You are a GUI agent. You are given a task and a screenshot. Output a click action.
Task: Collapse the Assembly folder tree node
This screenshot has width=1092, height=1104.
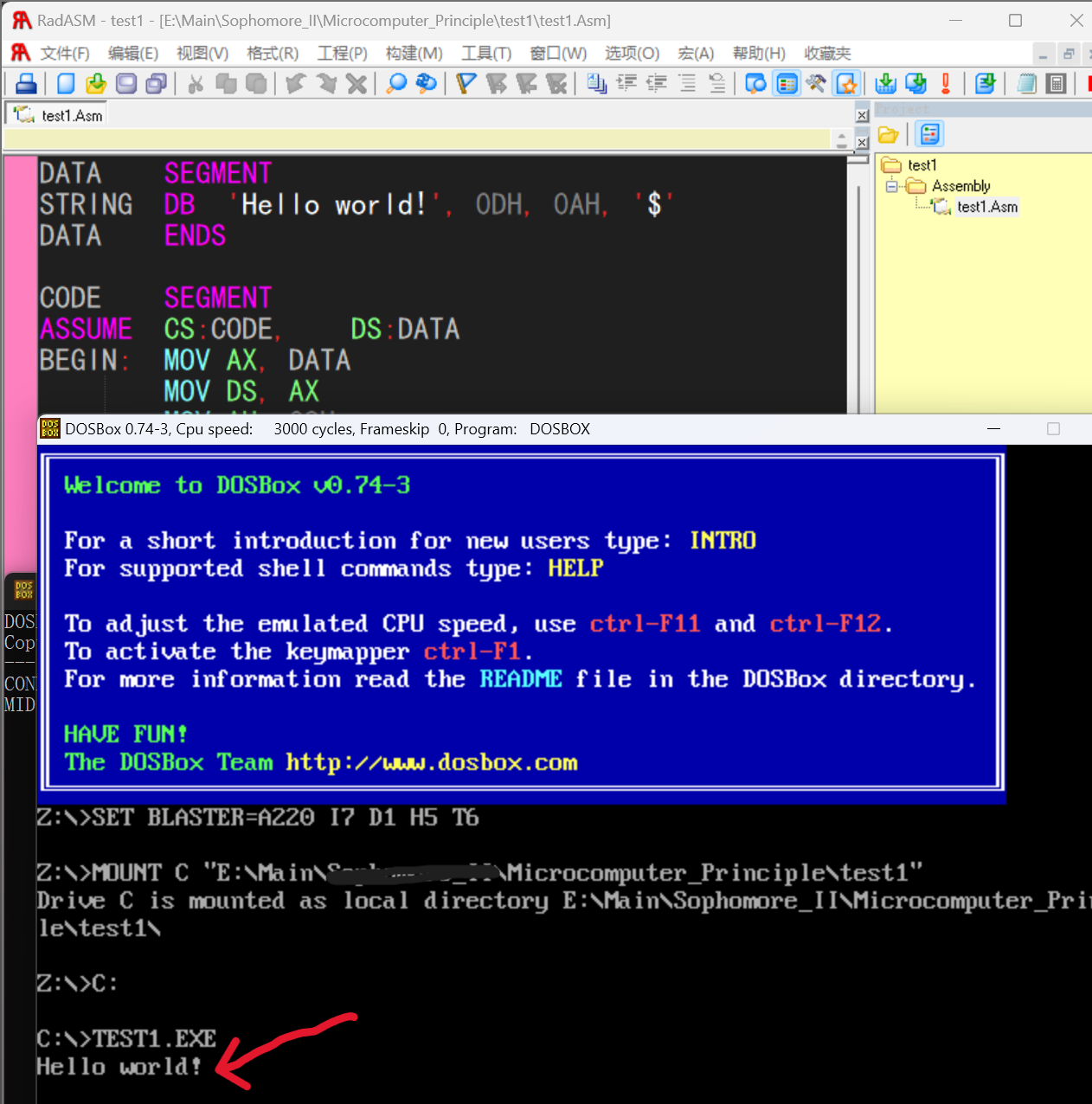tap(891, 186)
